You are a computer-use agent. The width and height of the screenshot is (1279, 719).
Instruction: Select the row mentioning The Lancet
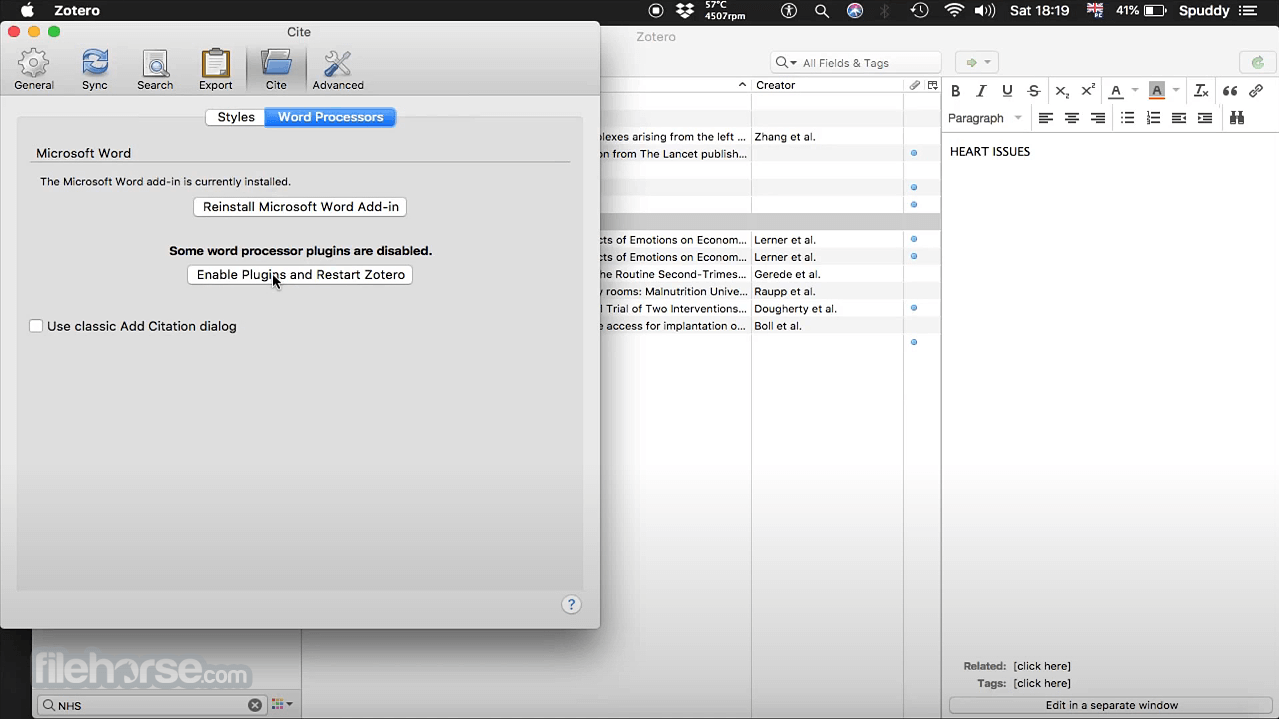[x=770, y=154]
